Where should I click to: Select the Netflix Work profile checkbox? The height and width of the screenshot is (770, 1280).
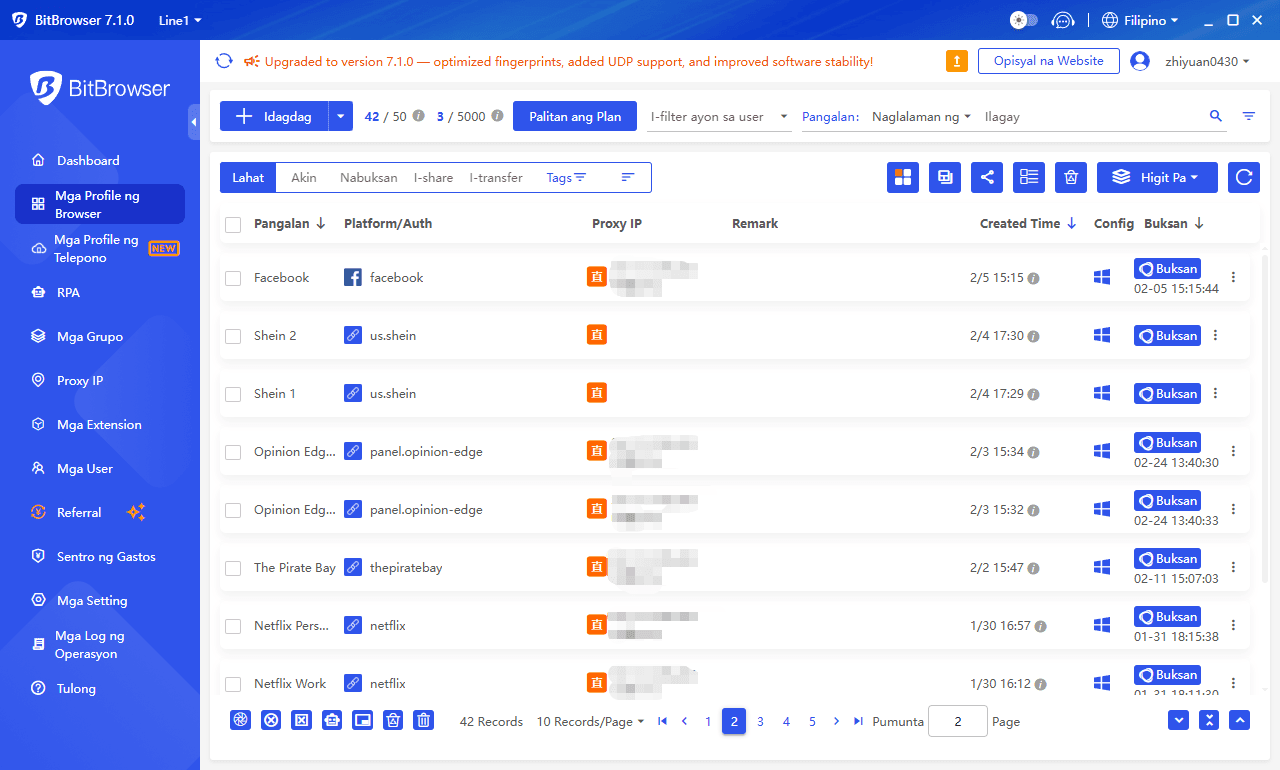pos(233,684)
